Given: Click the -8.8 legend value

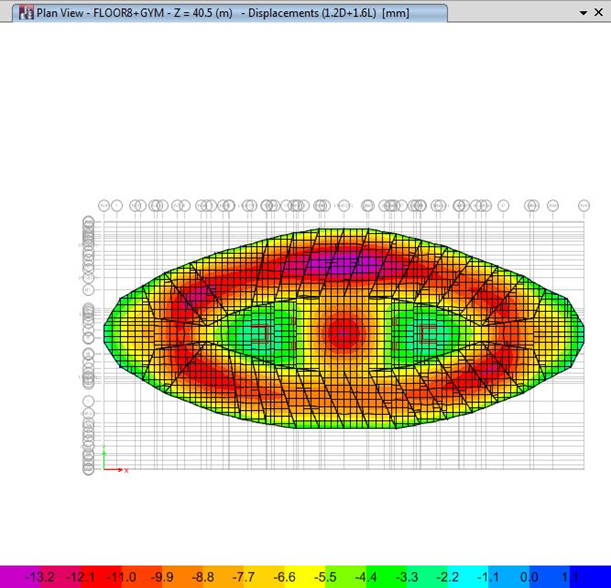Looking at the screenshot, I should [x=203, y=577].
